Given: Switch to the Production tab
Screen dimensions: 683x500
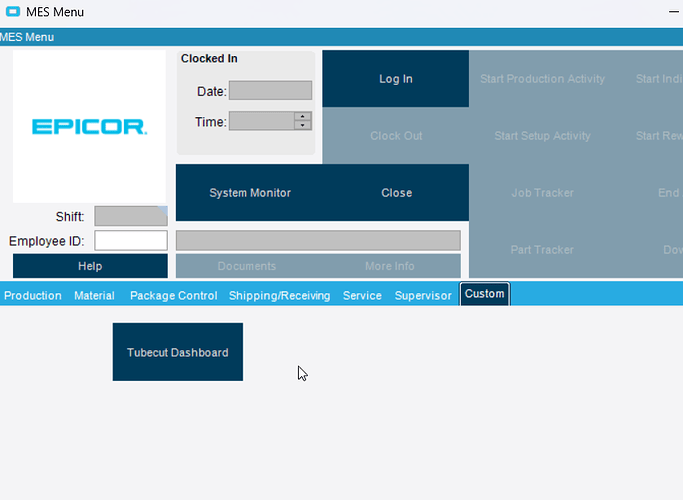Looking at the screenshot, I should [33, 295].
